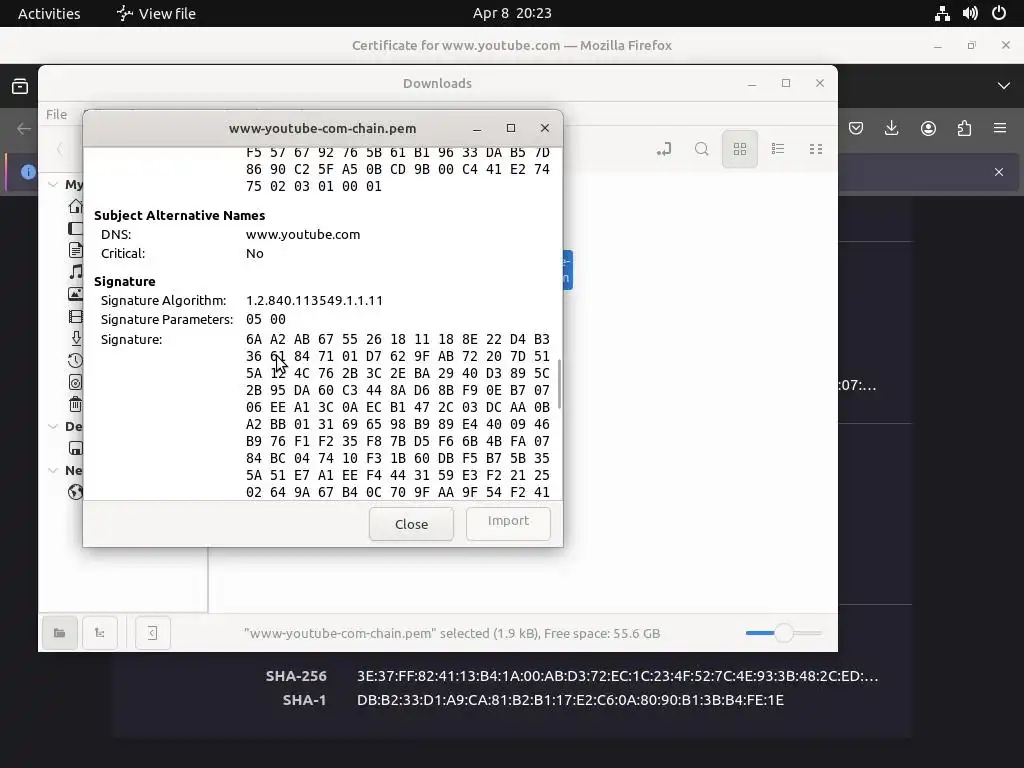Open File System place in sidebar
The image size is (1024, 768).
point(76,383)
